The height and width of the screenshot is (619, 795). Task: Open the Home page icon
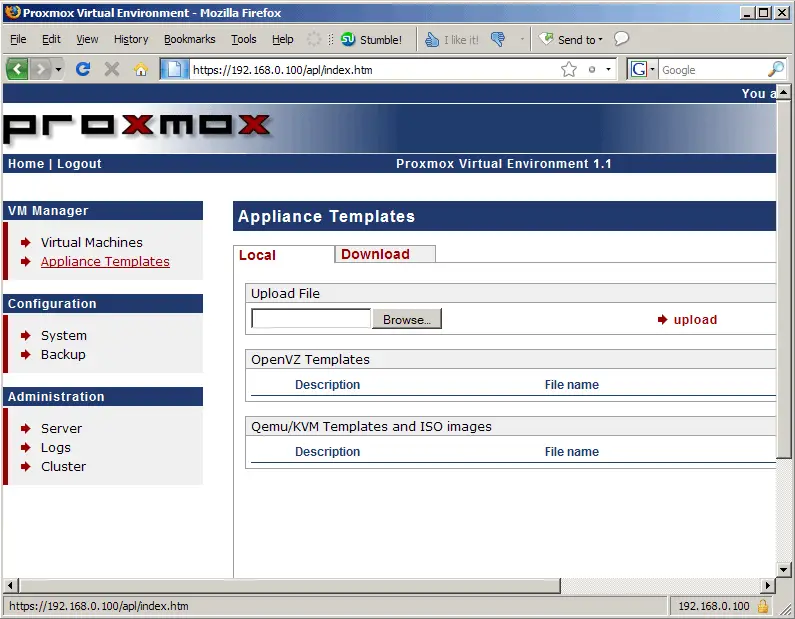(x=140, y=69)
